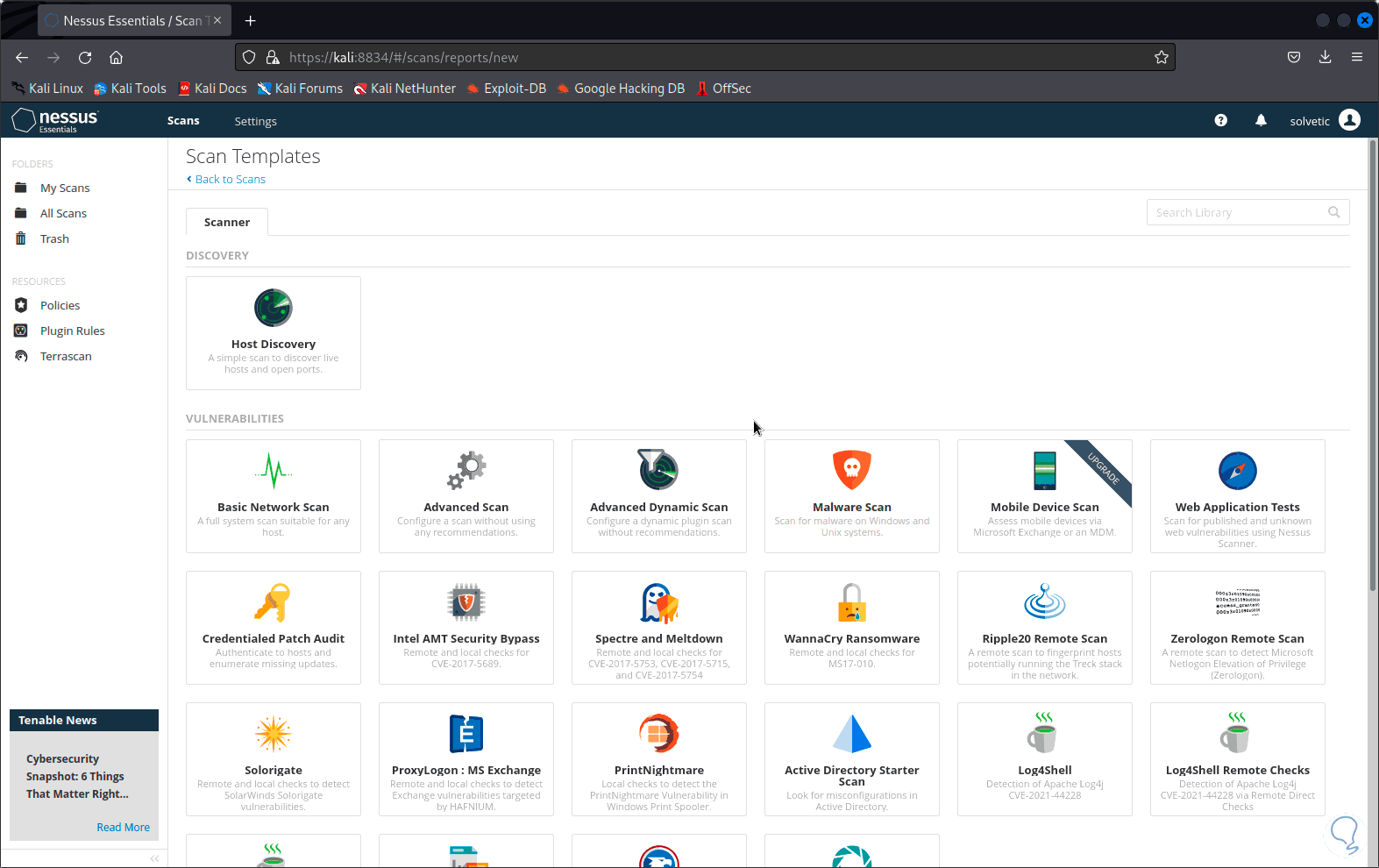Screen dimensions: 1379x868
Task: Go back in browser history
Action: pos(22,57)
